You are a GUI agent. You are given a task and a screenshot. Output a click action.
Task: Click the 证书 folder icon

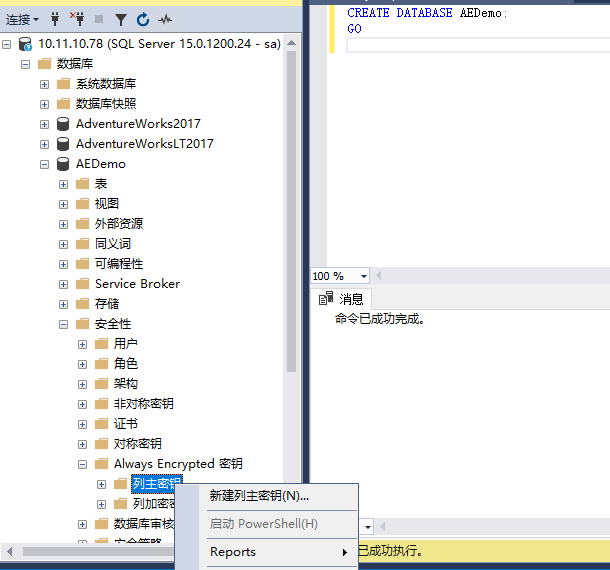[102, 423]
